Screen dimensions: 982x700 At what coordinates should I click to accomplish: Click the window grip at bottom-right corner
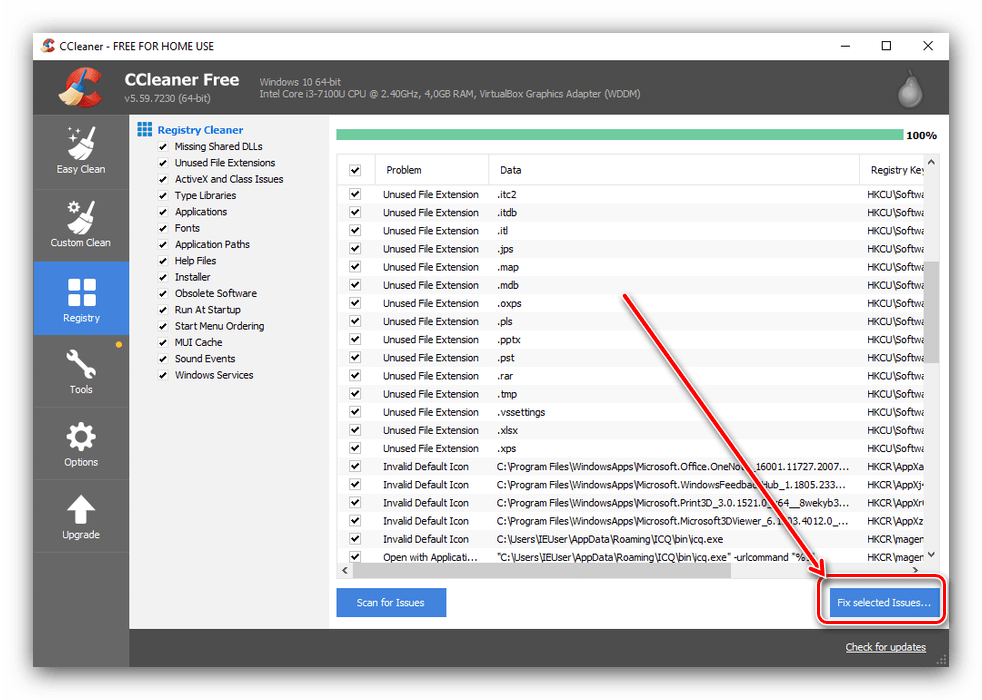[x=942, y=660]
